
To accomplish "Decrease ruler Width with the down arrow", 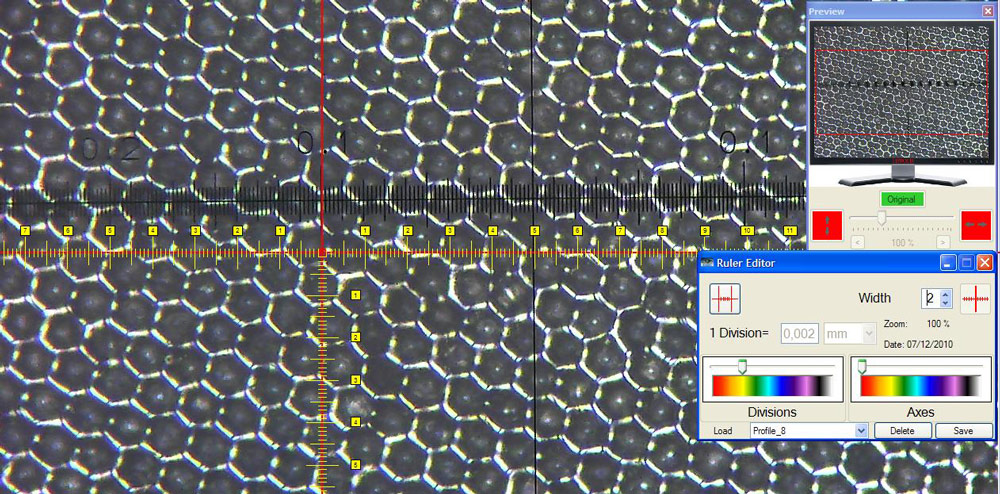I will click(946, 303).
